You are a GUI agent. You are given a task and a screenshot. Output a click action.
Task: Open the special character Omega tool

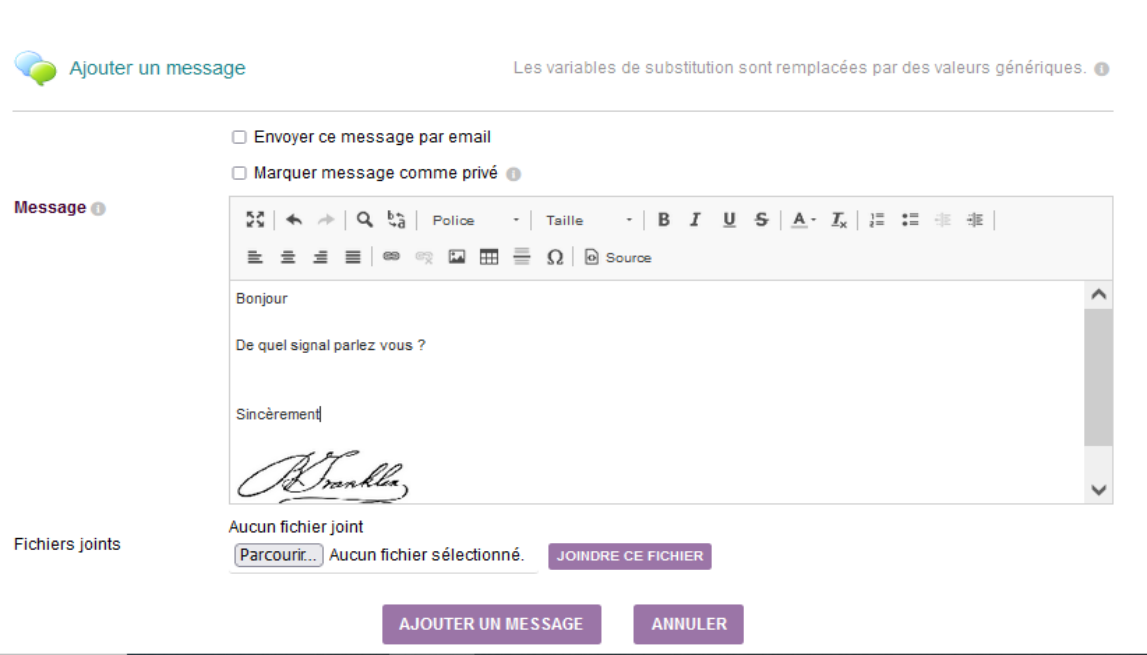click(554, 257)
